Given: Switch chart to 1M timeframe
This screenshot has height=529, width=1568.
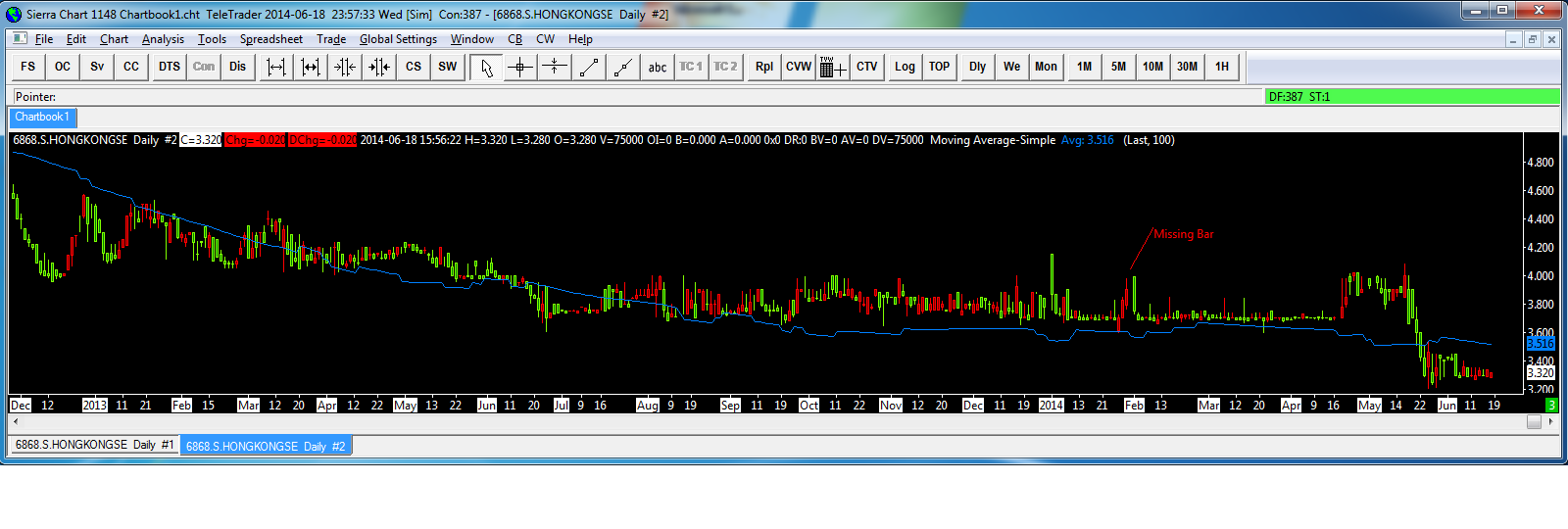Looking at the screenshot, I should click(x=1085, y=67).
